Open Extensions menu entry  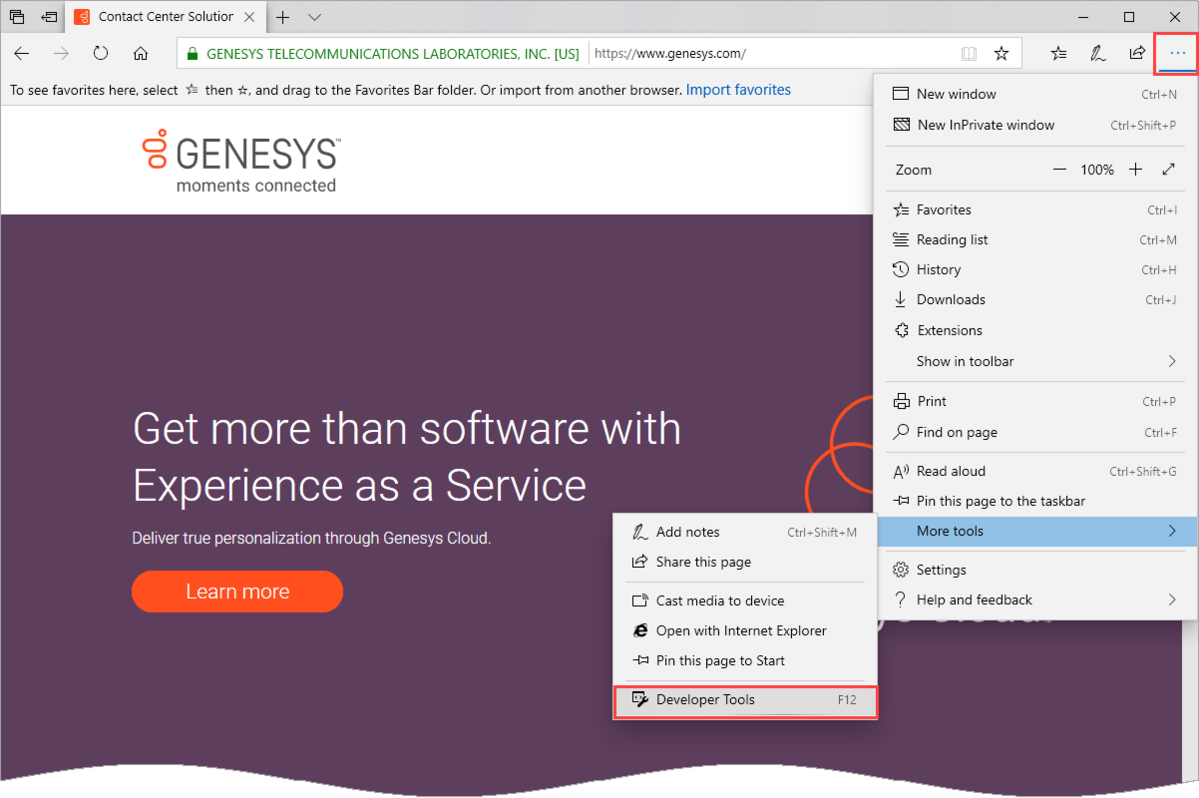click(x=1035, y=330)
